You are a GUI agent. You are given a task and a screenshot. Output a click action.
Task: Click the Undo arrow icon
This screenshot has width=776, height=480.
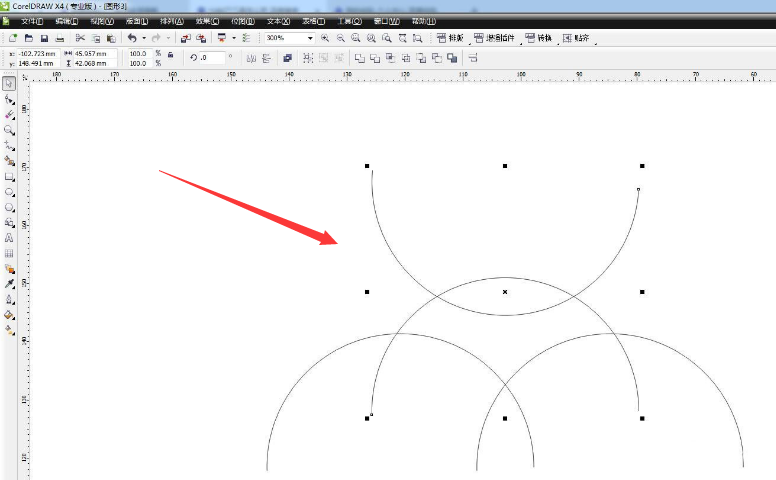(131, 38)
